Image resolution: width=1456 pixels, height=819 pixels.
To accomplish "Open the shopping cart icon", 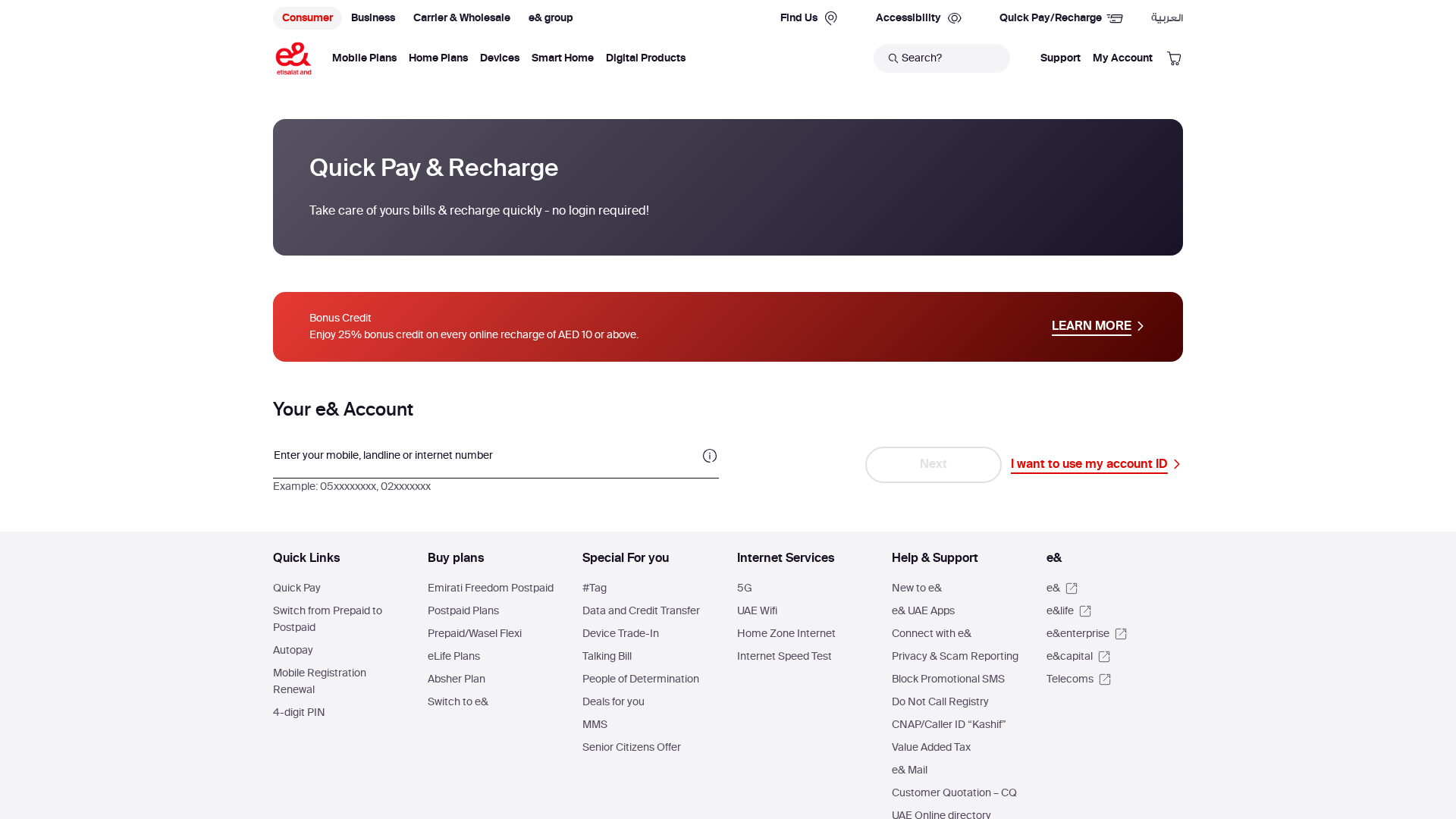I will 1174,58.
